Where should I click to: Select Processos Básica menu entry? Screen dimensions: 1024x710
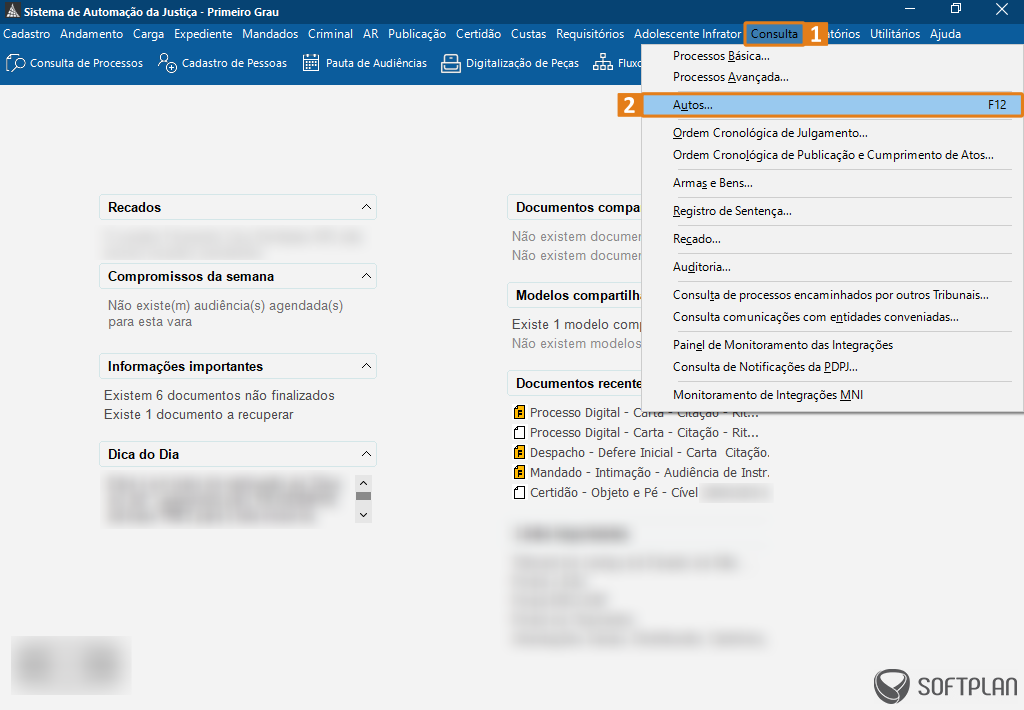(832, 56)
